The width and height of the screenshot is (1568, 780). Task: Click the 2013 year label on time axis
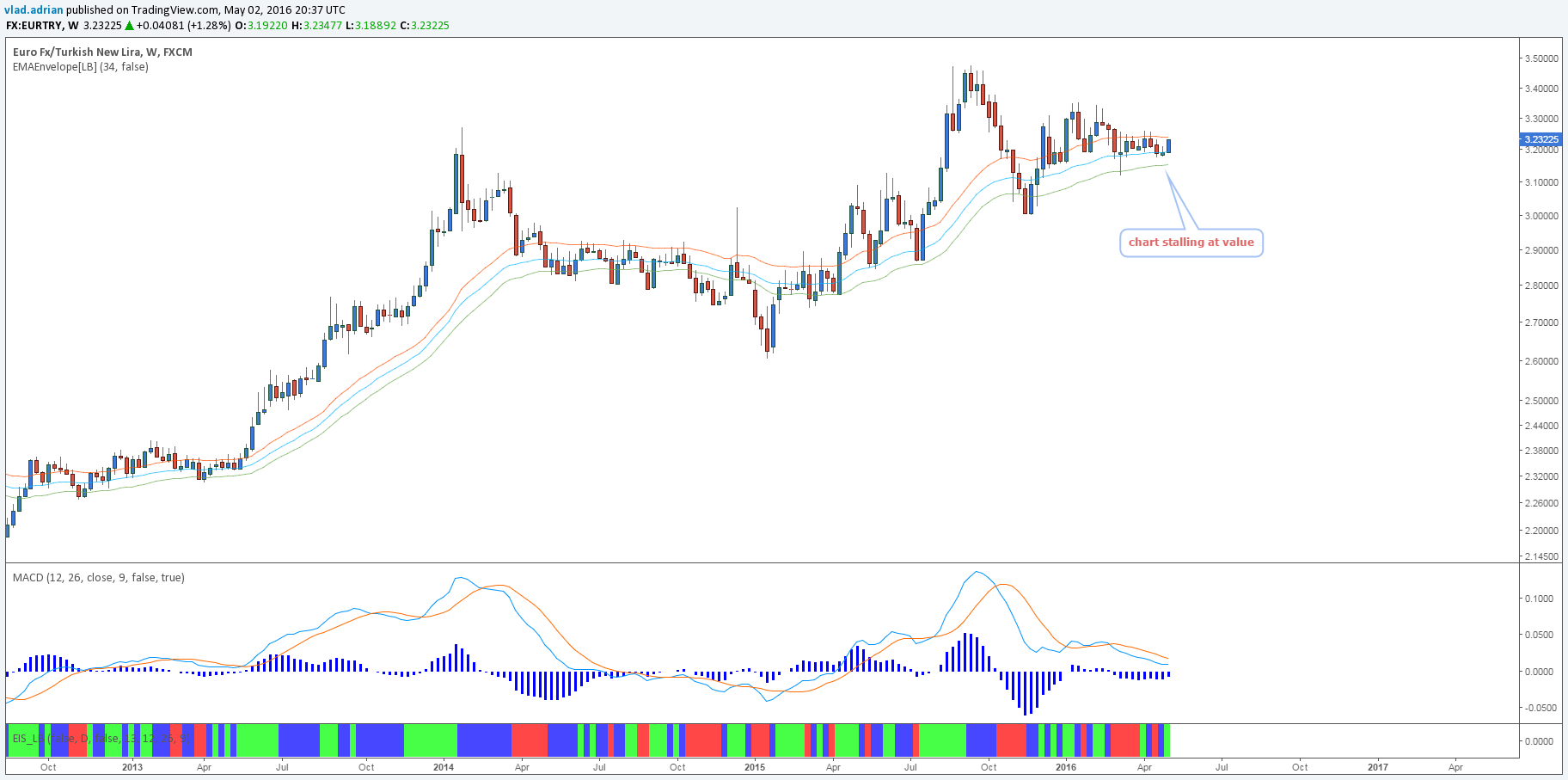tap(132, 767)
